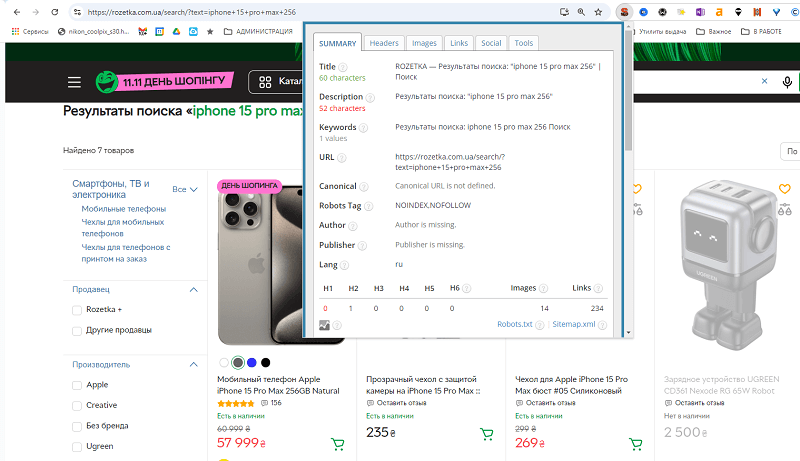Check the Другие продавцы checkbox
The image size is (800, 461).
pyautogui.click(x=77, y=331)
